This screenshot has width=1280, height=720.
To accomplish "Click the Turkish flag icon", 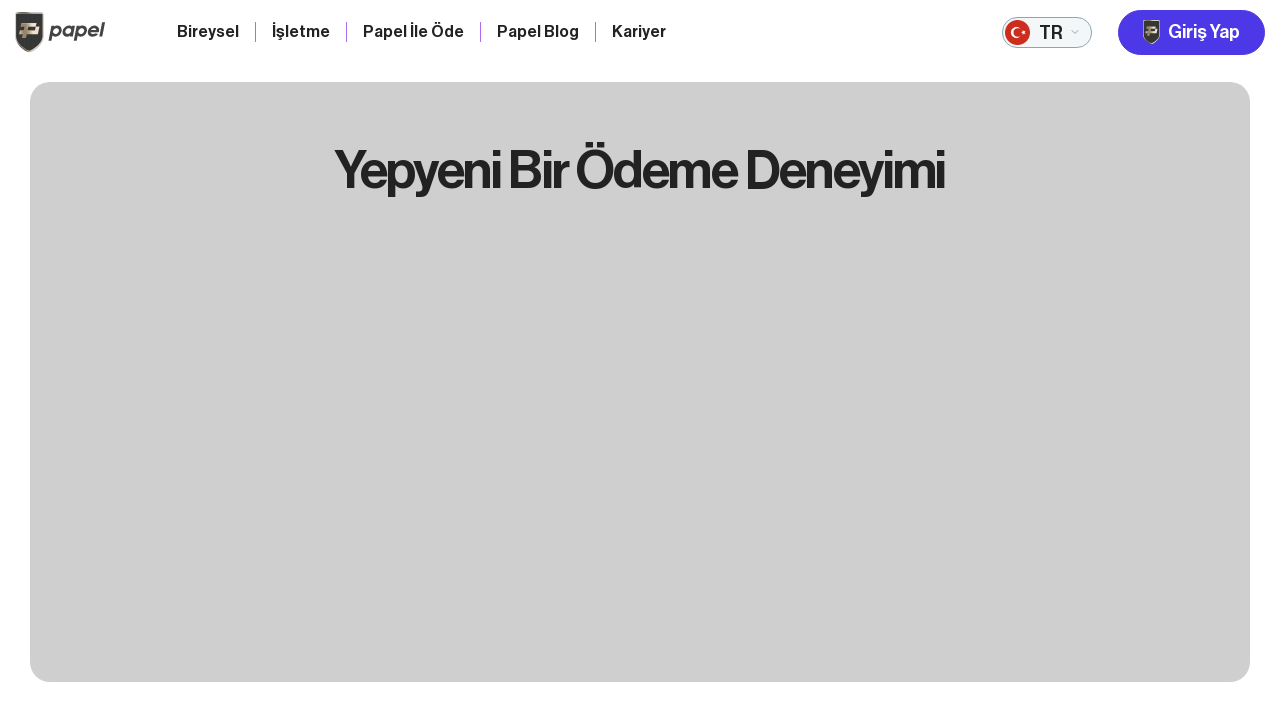I will (1018, 32).
